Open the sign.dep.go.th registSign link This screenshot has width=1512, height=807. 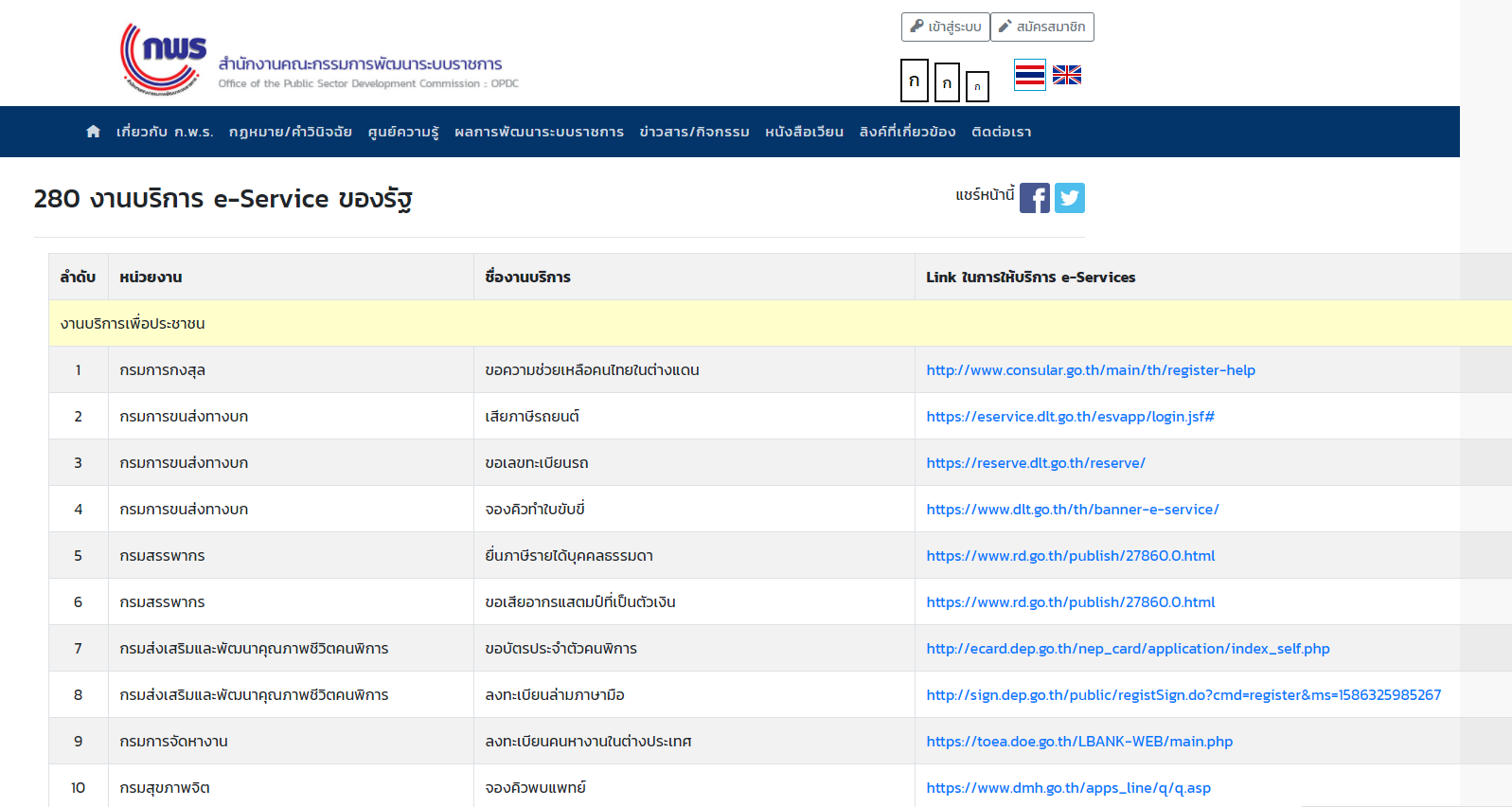1183,695
